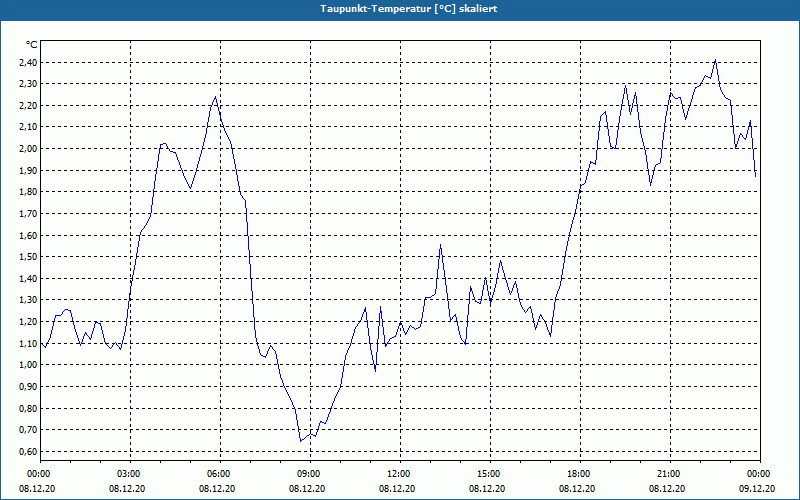The height and width of the screenshot is (500, 800).
Task: Pick the "0,70" y-axis value
Action: tap(28, 430)
